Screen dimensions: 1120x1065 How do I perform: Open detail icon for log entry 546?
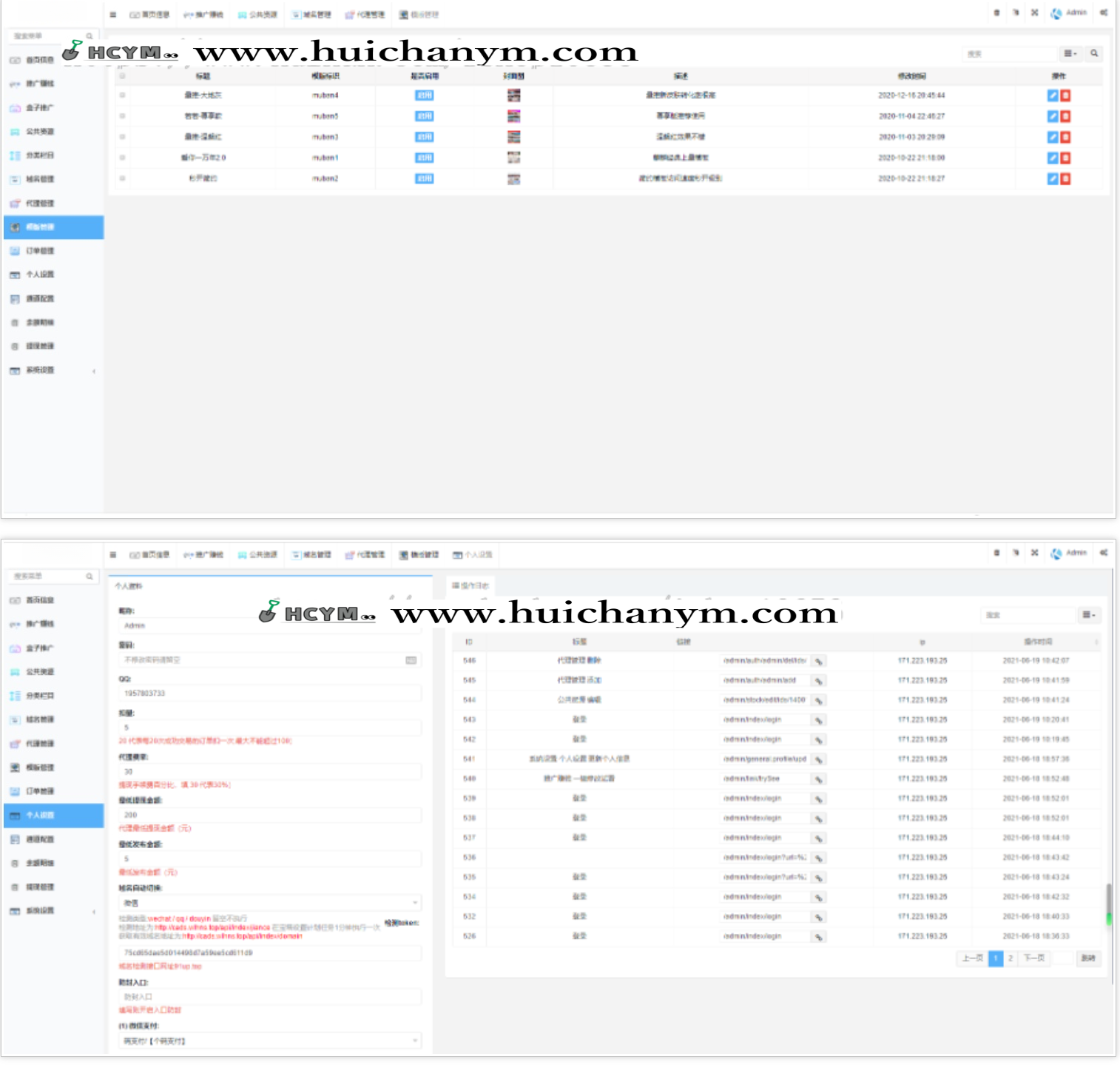[818, 661]
